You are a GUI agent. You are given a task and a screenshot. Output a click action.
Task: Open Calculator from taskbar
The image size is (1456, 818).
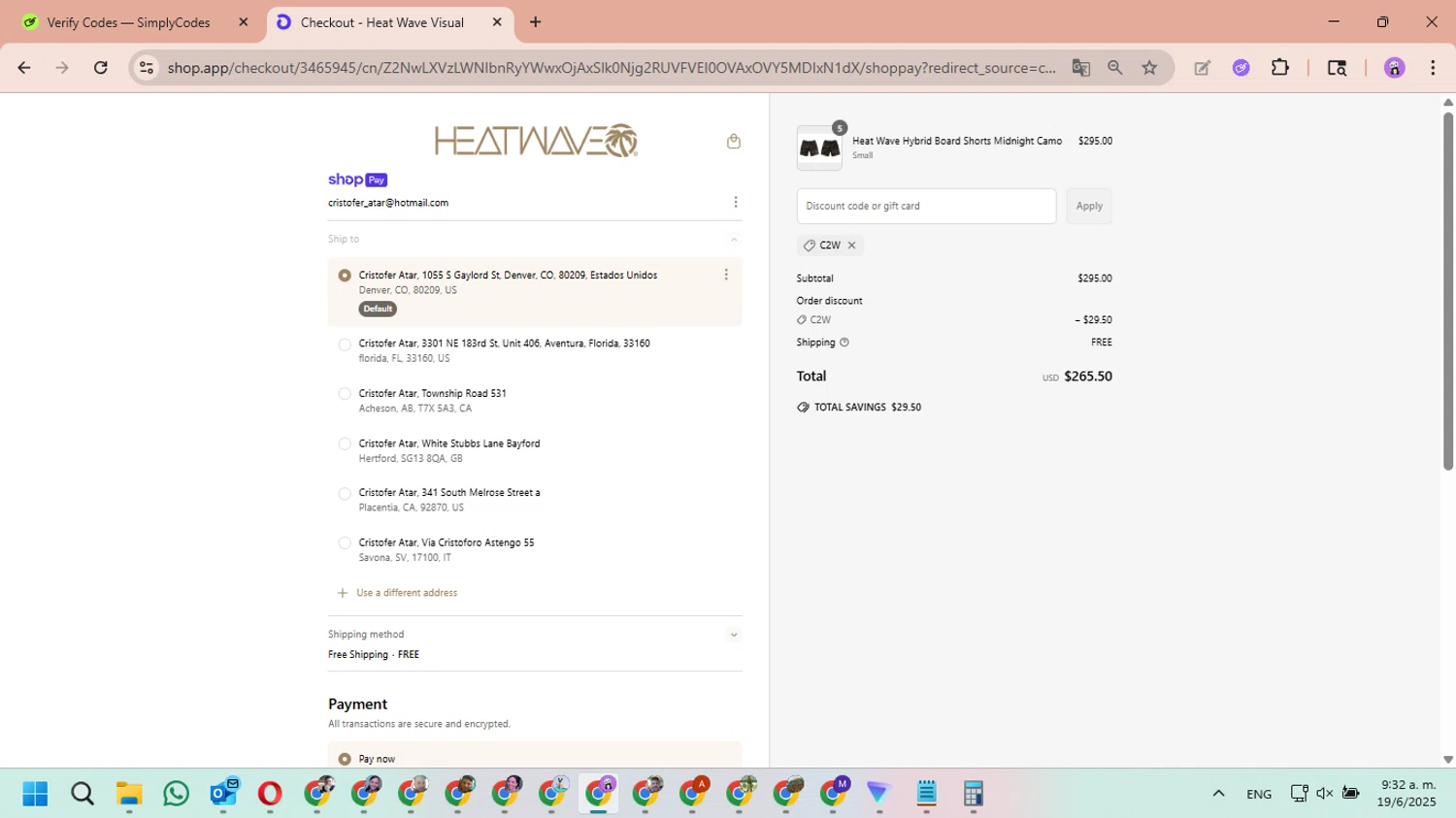click(x=974, y=794)
